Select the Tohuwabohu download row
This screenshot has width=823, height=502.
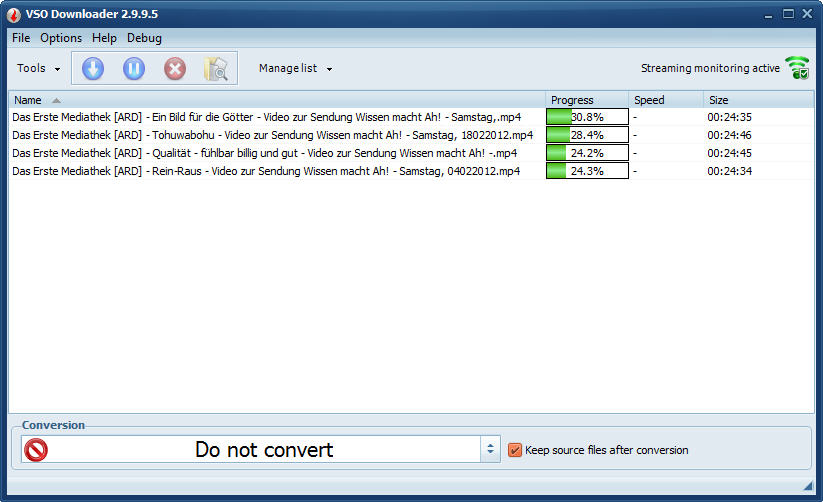coord(412,135)
